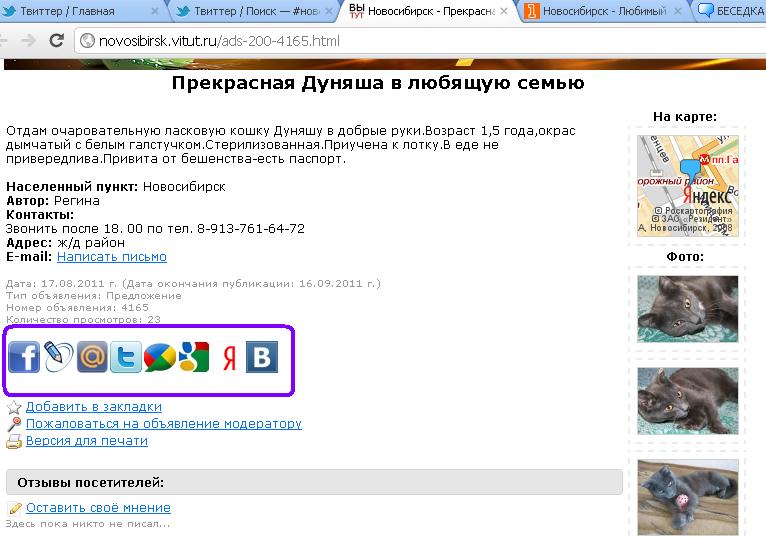The image size is (766, 542).
Task: Click the Оставить своё мнение link
Action: click(x=98, y=508)
